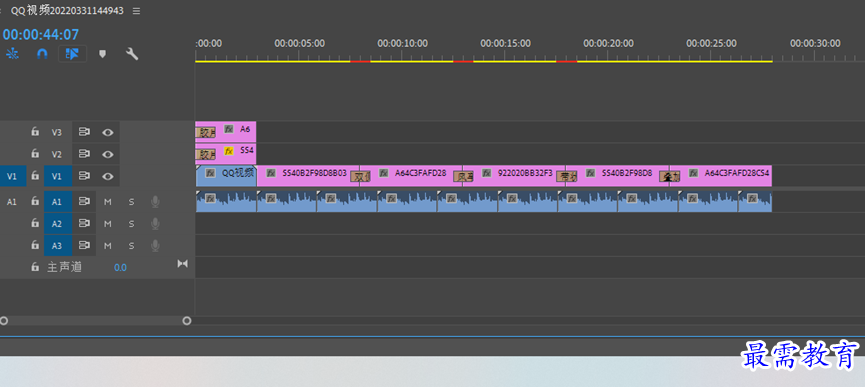This screenshot has width=865, height=387.
Task: Click right handle of zoom scrollbar
Action: [x=186, y=320]
